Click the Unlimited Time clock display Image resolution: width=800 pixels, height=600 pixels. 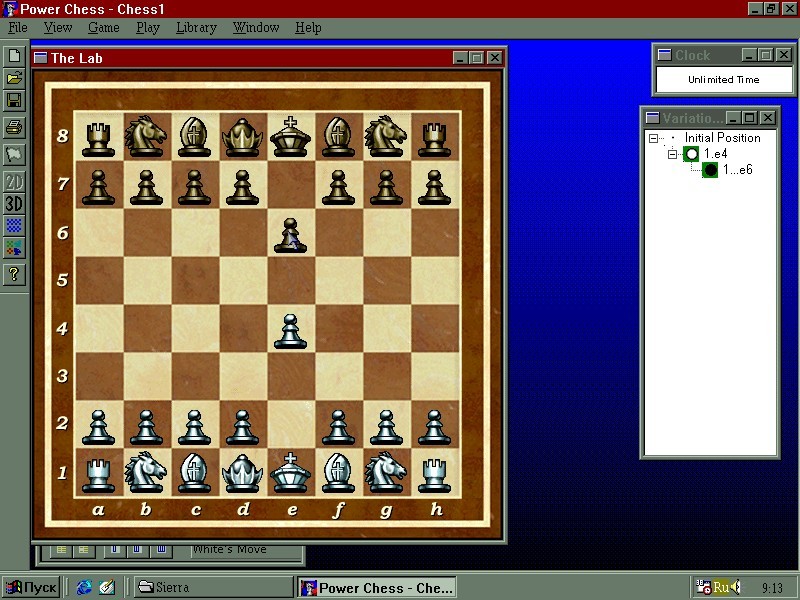pos(723,80)
